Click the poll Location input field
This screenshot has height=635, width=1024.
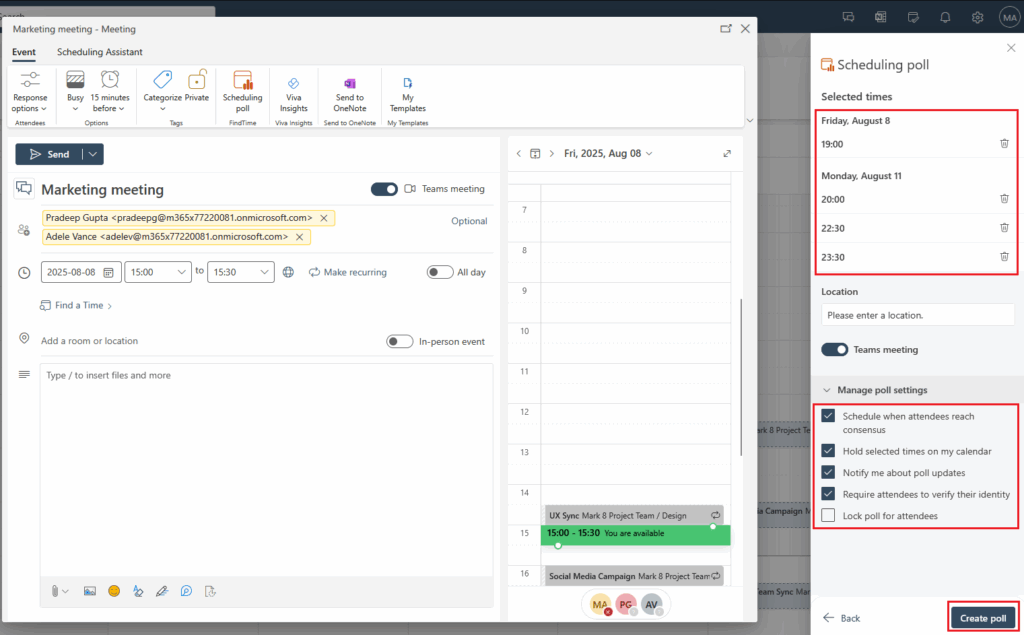click(917, 315)
